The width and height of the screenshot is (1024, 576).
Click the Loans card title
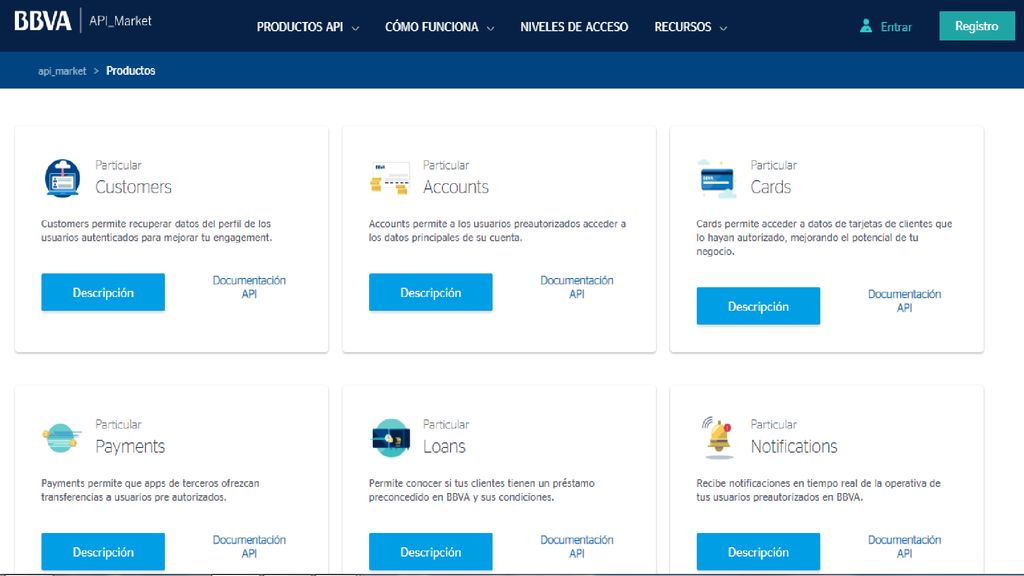[x=444, y=446]
